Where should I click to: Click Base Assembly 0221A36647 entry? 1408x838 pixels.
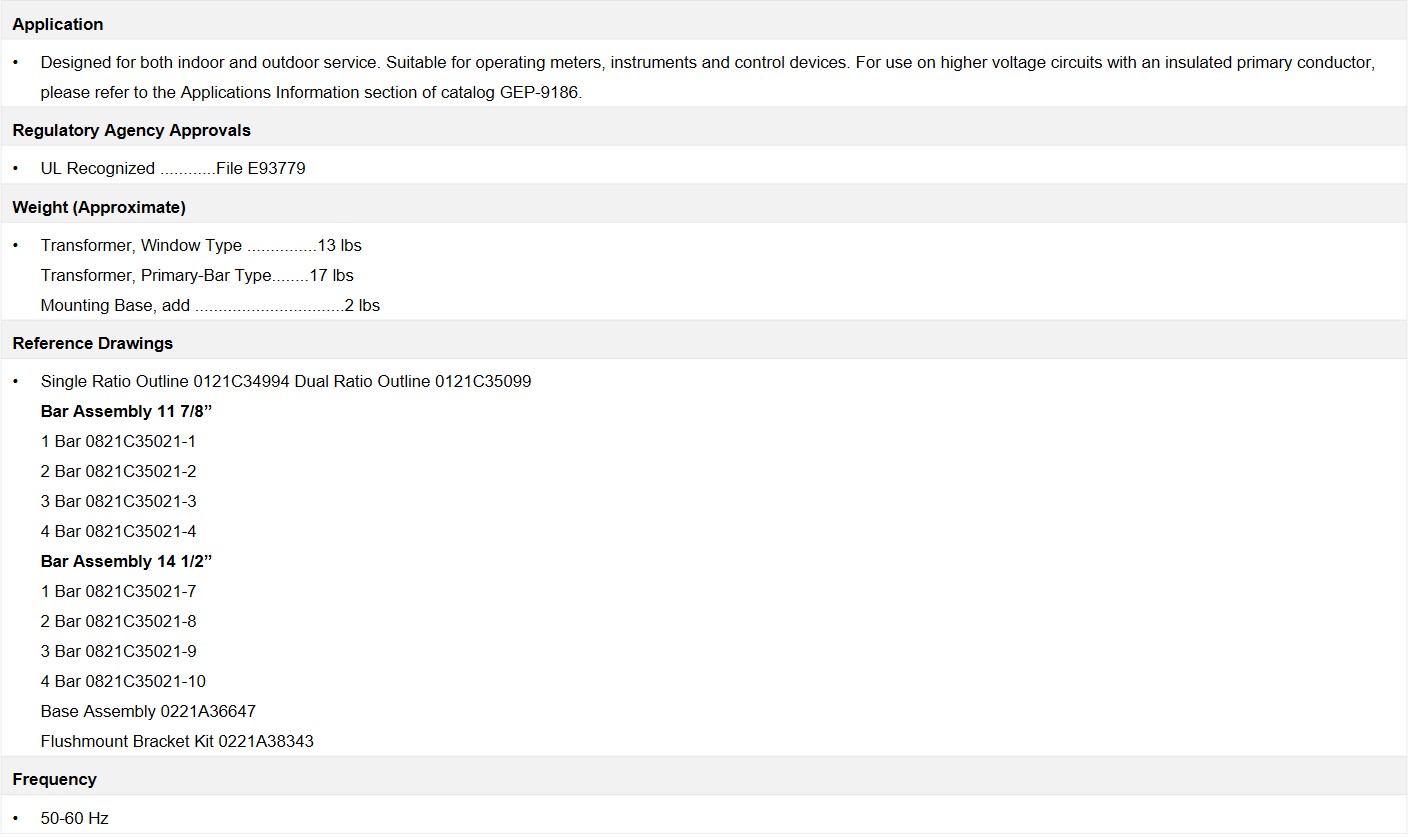coord(148,711)
